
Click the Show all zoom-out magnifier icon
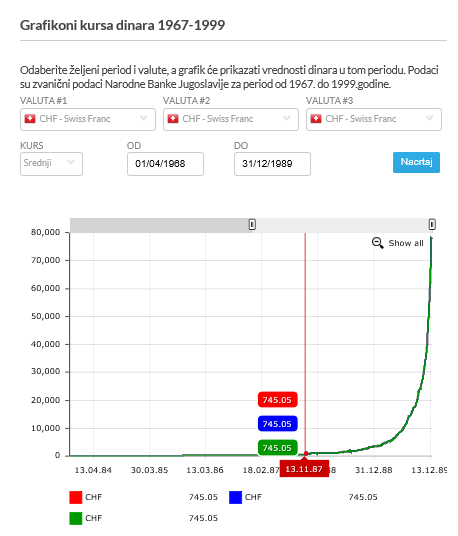point(377,243)
